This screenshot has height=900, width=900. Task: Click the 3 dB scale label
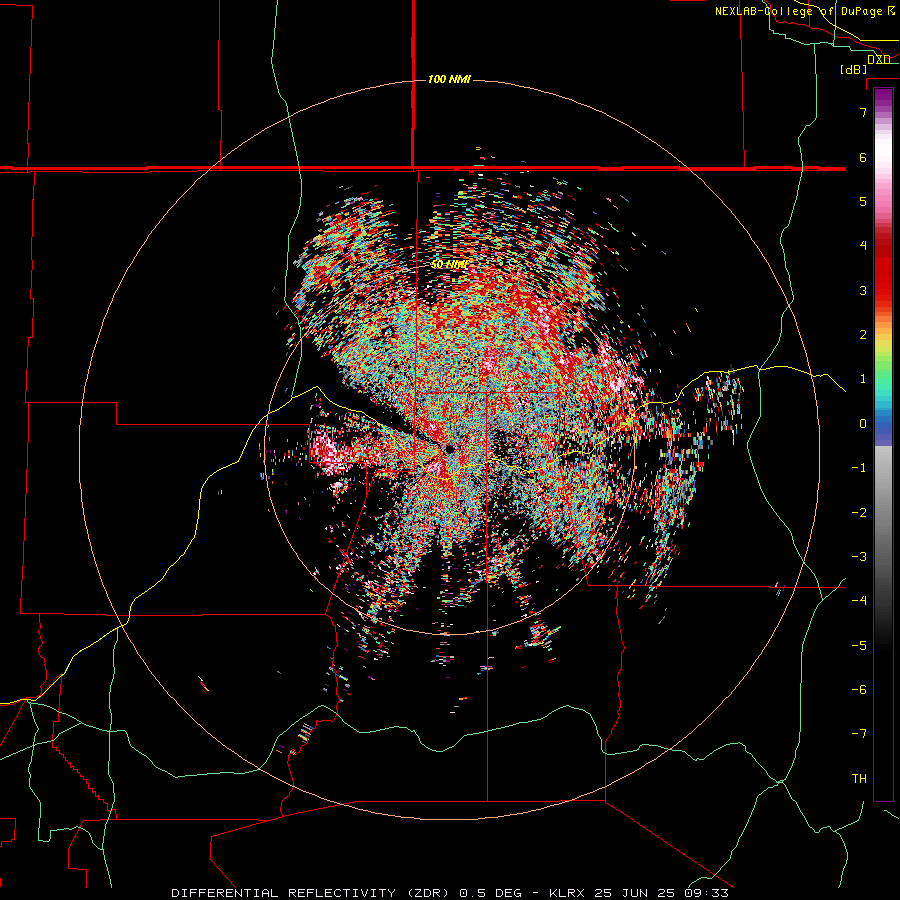pyautogui.click(x=863, y=290)
